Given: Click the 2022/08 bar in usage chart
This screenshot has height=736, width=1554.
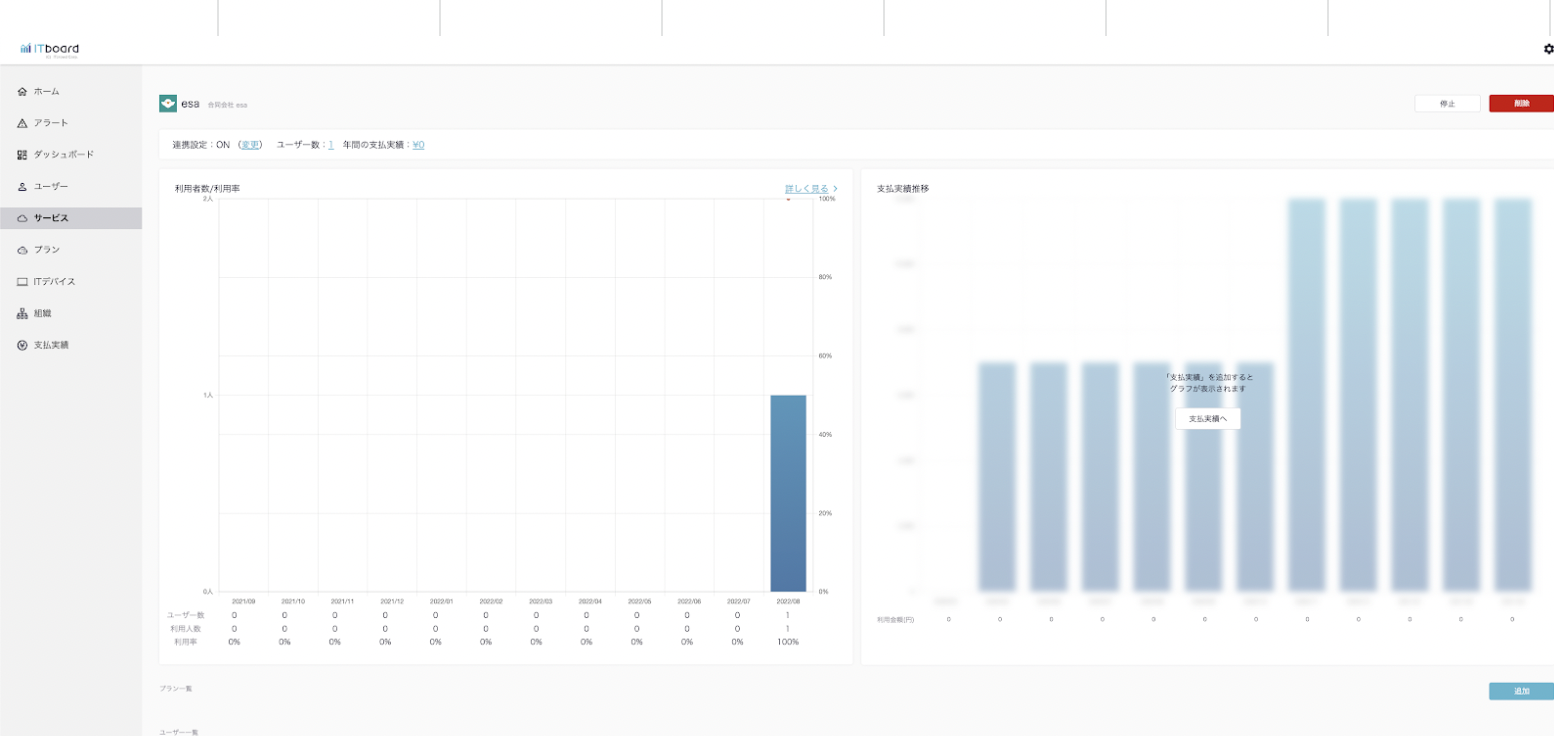Looking at the screenshot, I should [x=788, y=493].
